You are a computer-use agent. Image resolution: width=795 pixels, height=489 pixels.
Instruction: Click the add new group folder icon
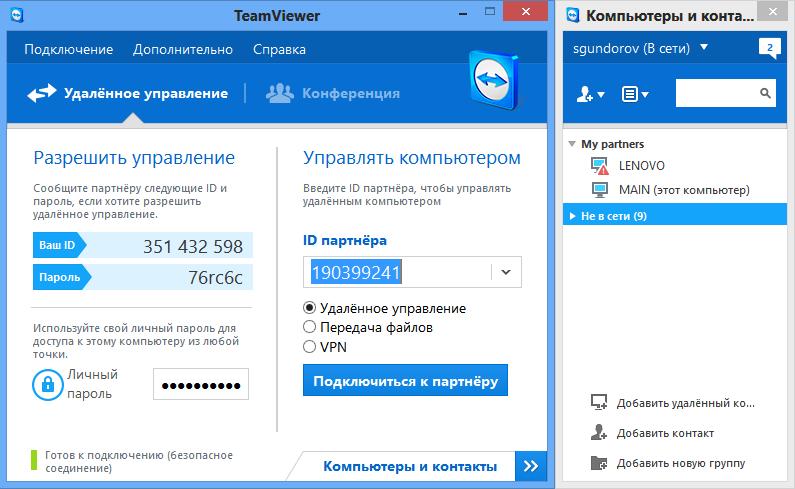pos(599,462)
